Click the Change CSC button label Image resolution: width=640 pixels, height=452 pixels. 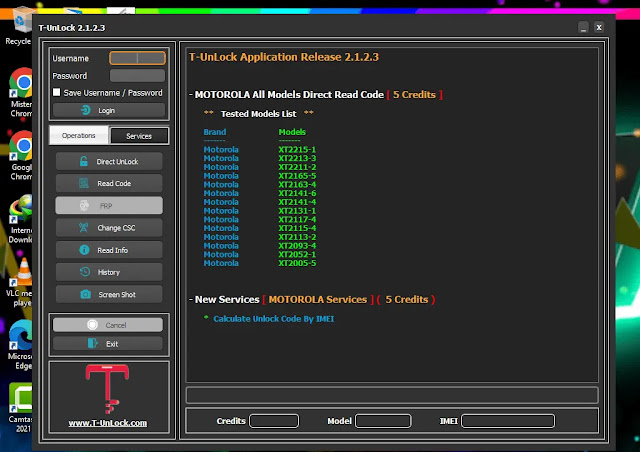[x=116, y=228]
